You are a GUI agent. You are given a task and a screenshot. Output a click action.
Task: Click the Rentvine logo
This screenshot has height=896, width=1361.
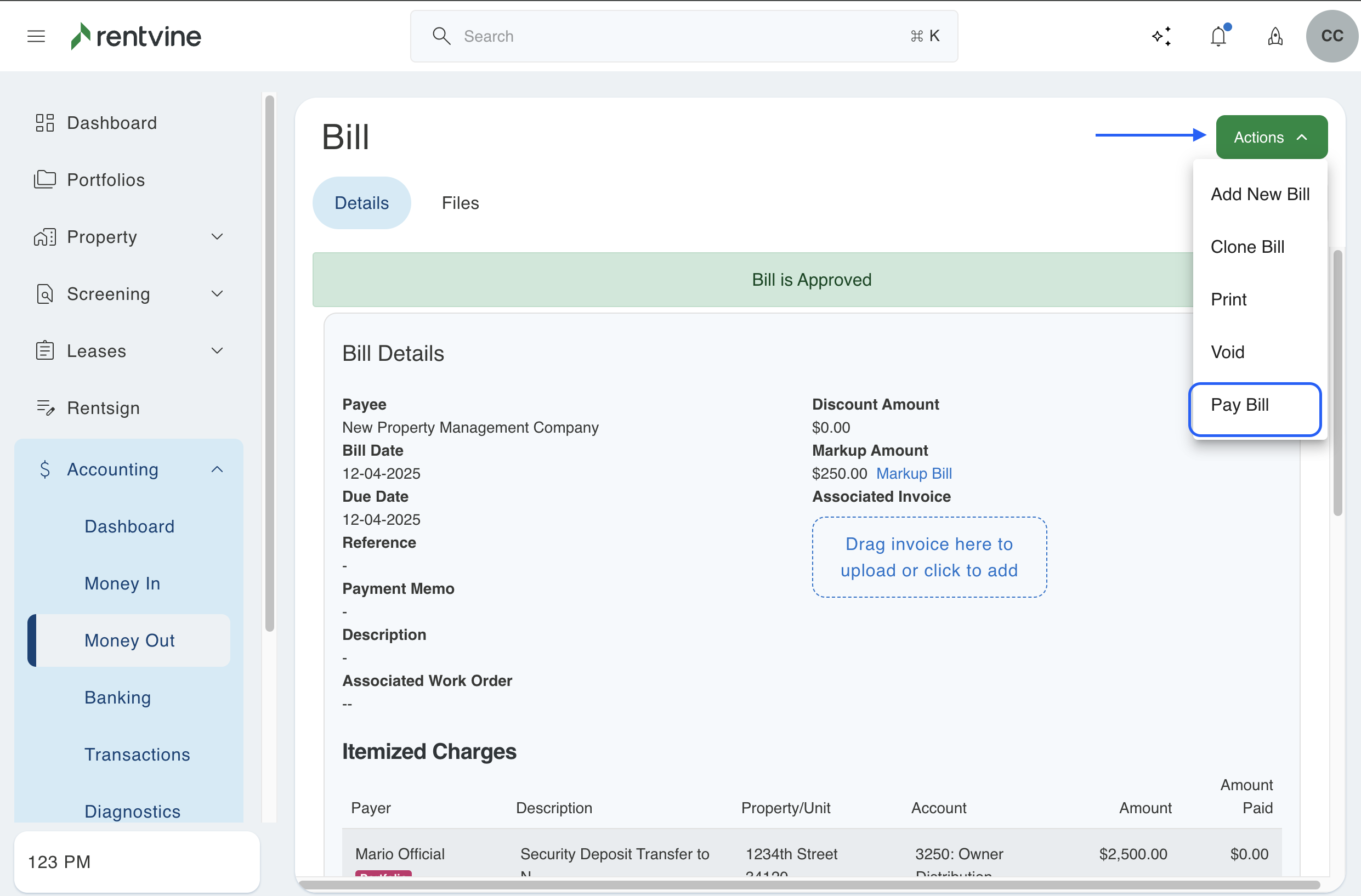pos(136,37)
